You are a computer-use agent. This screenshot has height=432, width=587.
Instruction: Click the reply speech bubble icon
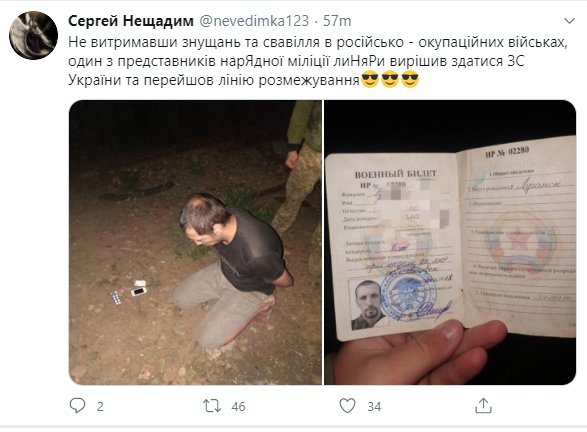click(77, 406)
